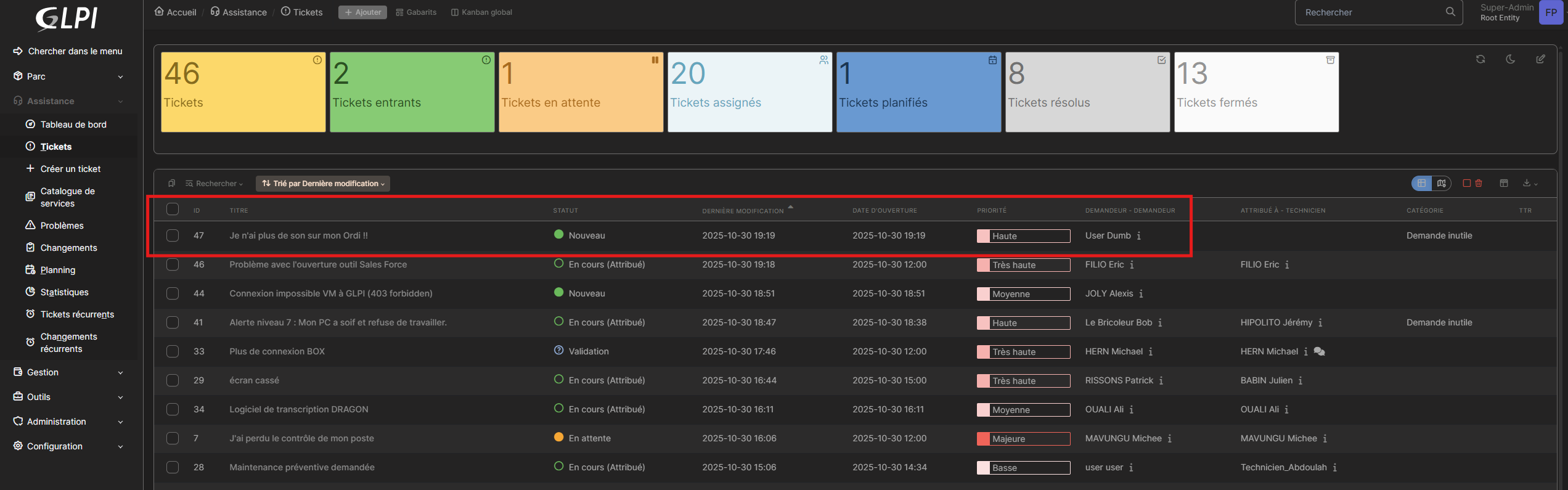
Task: Open the export download dropdown
Action: [1530, 183]
